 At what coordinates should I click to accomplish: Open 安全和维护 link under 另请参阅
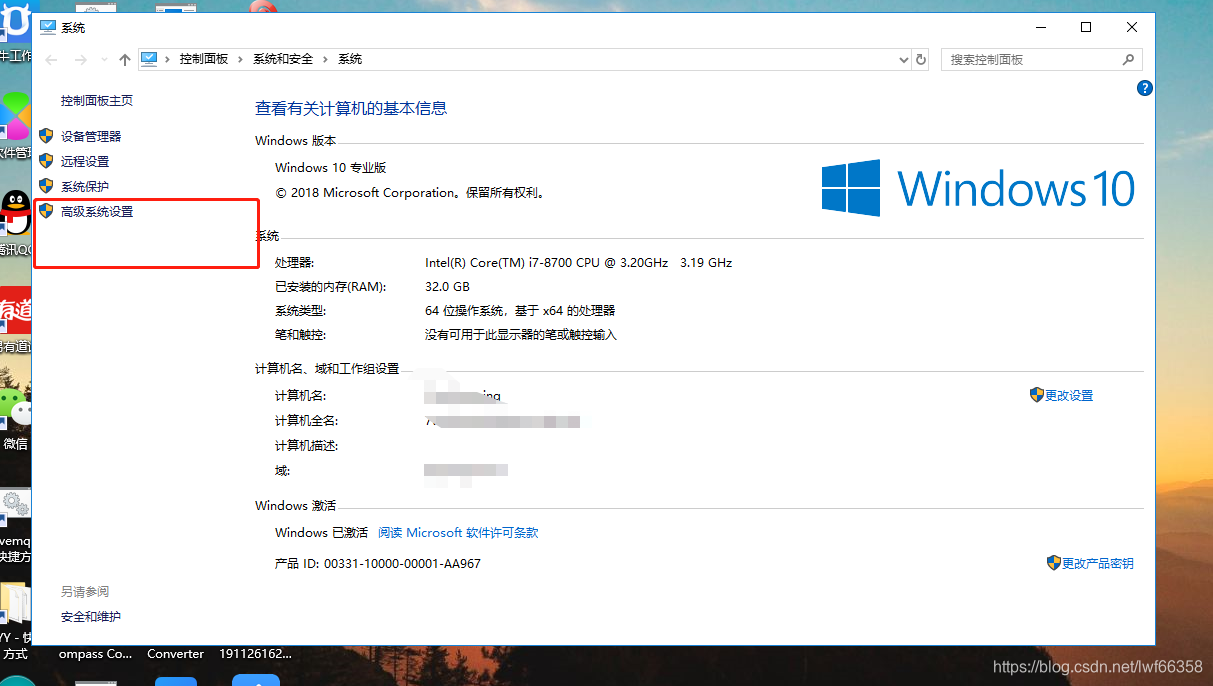pyautogui.click(x=91, y=617)
